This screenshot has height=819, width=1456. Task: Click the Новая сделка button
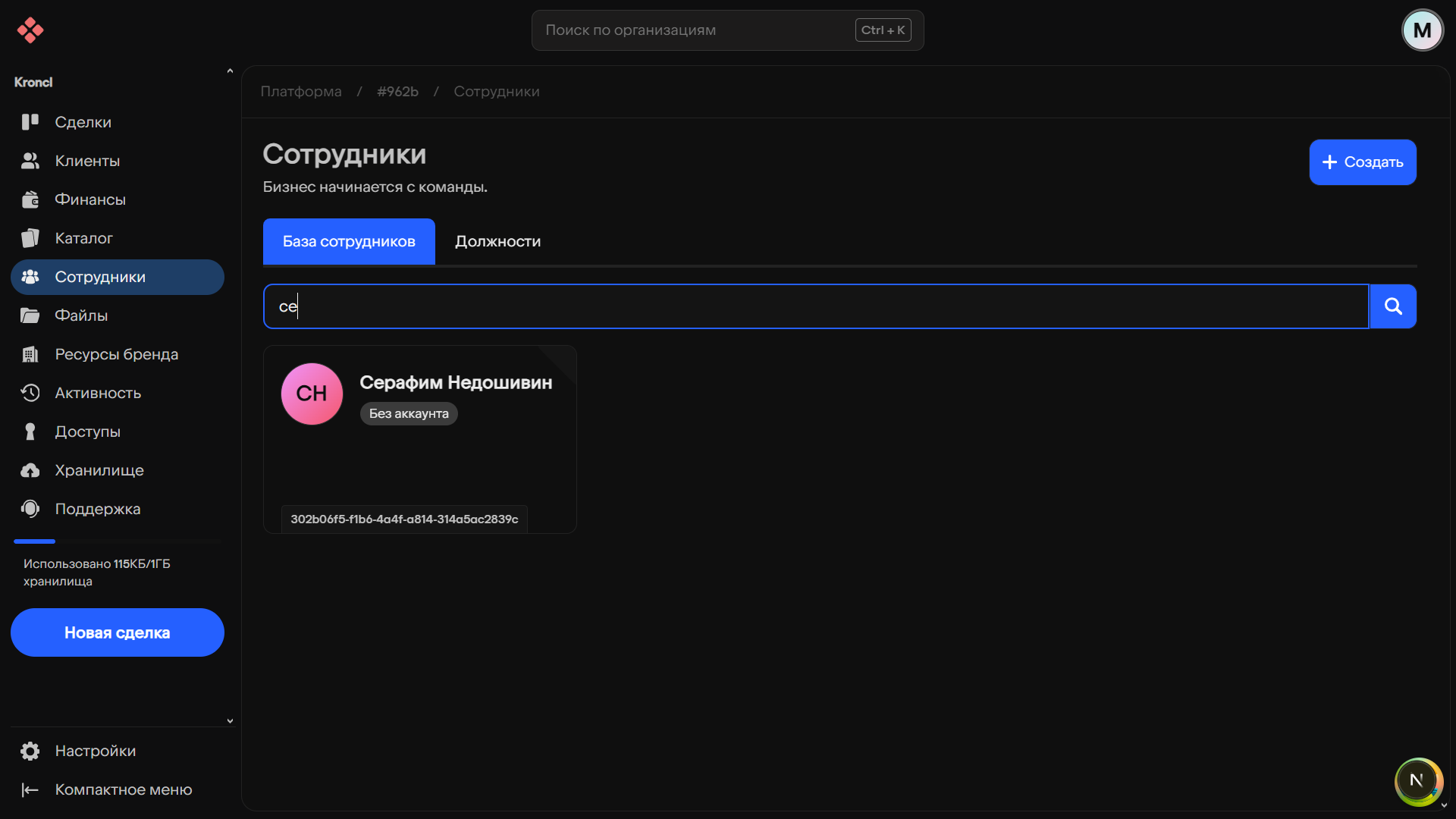pos(118,632)
